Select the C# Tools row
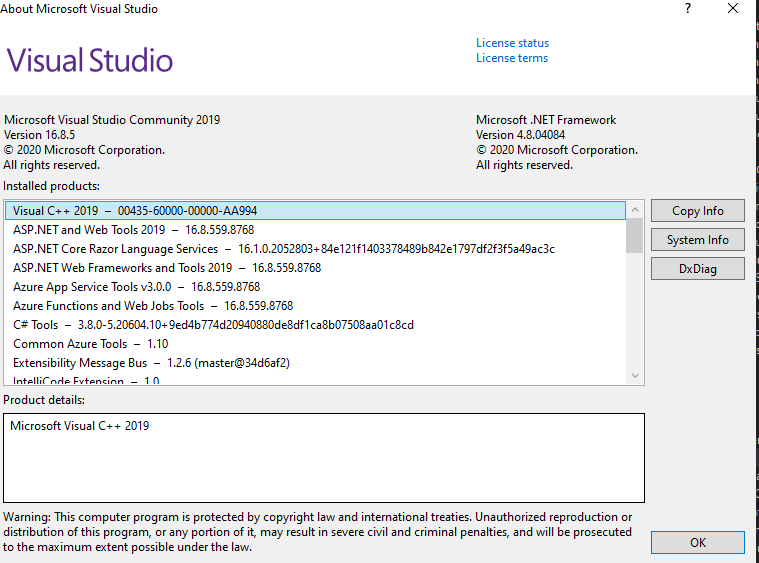Screen dimensions: 759x563 (x=315, y=325)
